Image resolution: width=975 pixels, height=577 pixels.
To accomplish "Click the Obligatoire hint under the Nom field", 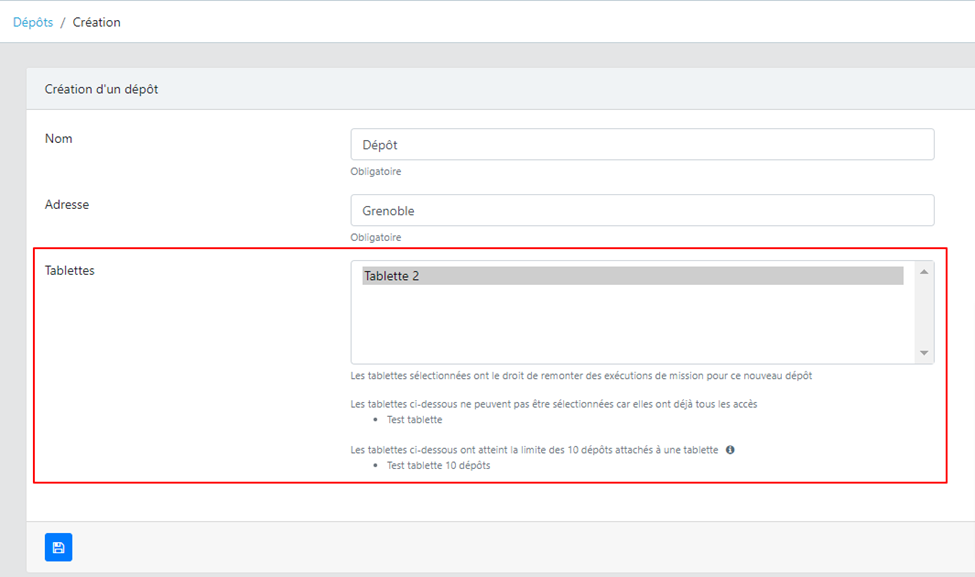I will coord(376,171).
